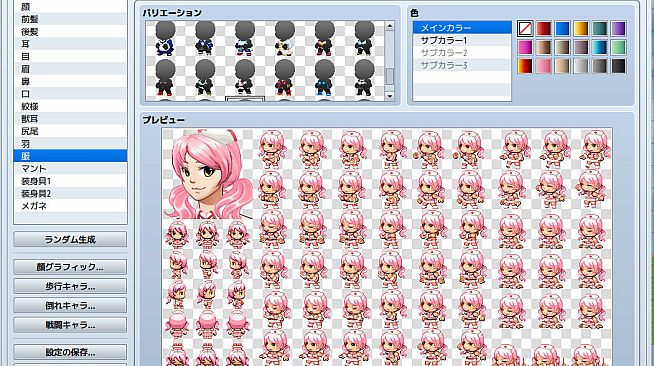
Task: Select メインカラー in color list
Action: point(462,28)
